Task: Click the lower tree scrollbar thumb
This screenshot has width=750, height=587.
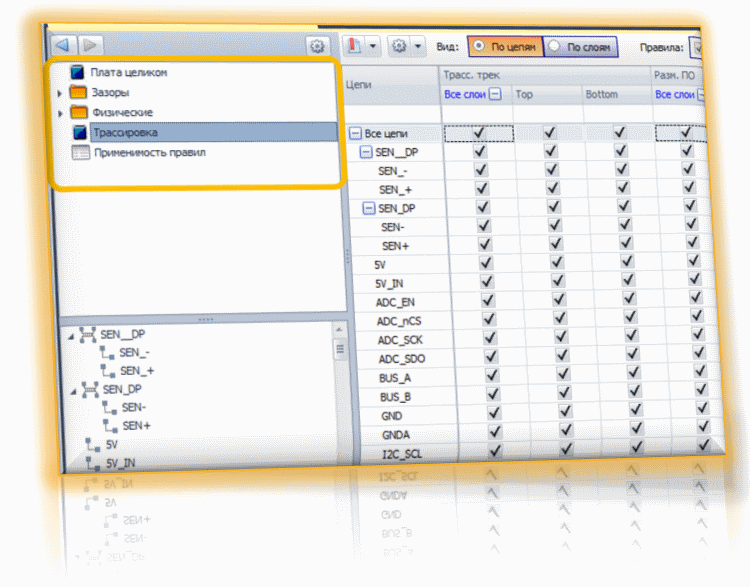Action: pos(340,350)
